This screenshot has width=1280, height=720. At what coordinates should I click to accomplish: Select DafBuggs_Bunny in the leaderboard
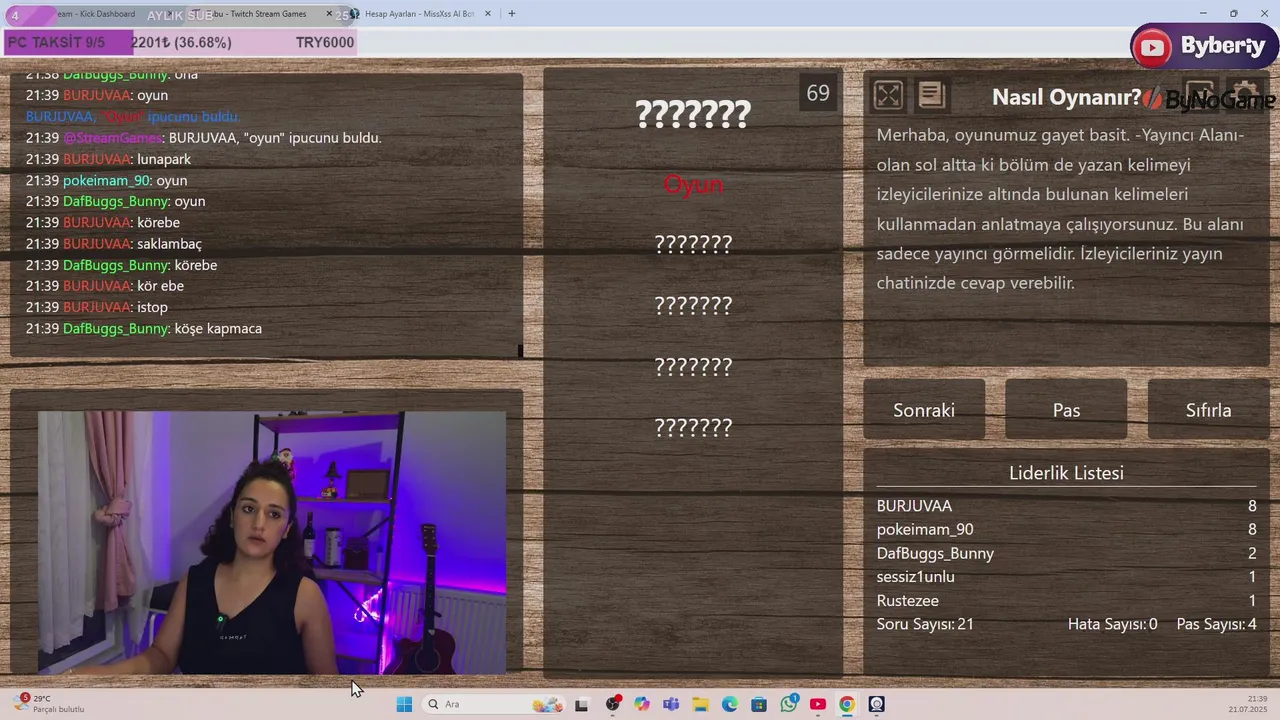pyautogui.click(x=935, y=553)
